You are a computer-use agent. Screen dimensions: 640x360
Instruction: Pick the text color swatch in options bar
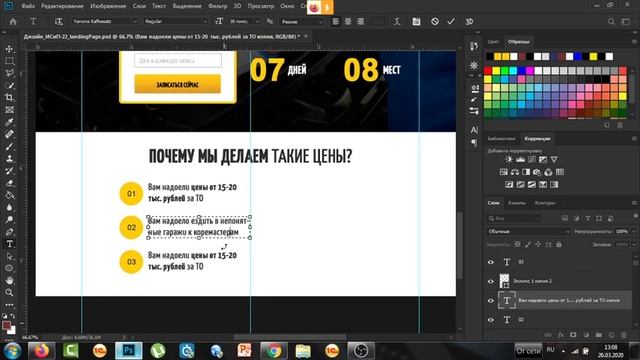[x=378, y=22]
